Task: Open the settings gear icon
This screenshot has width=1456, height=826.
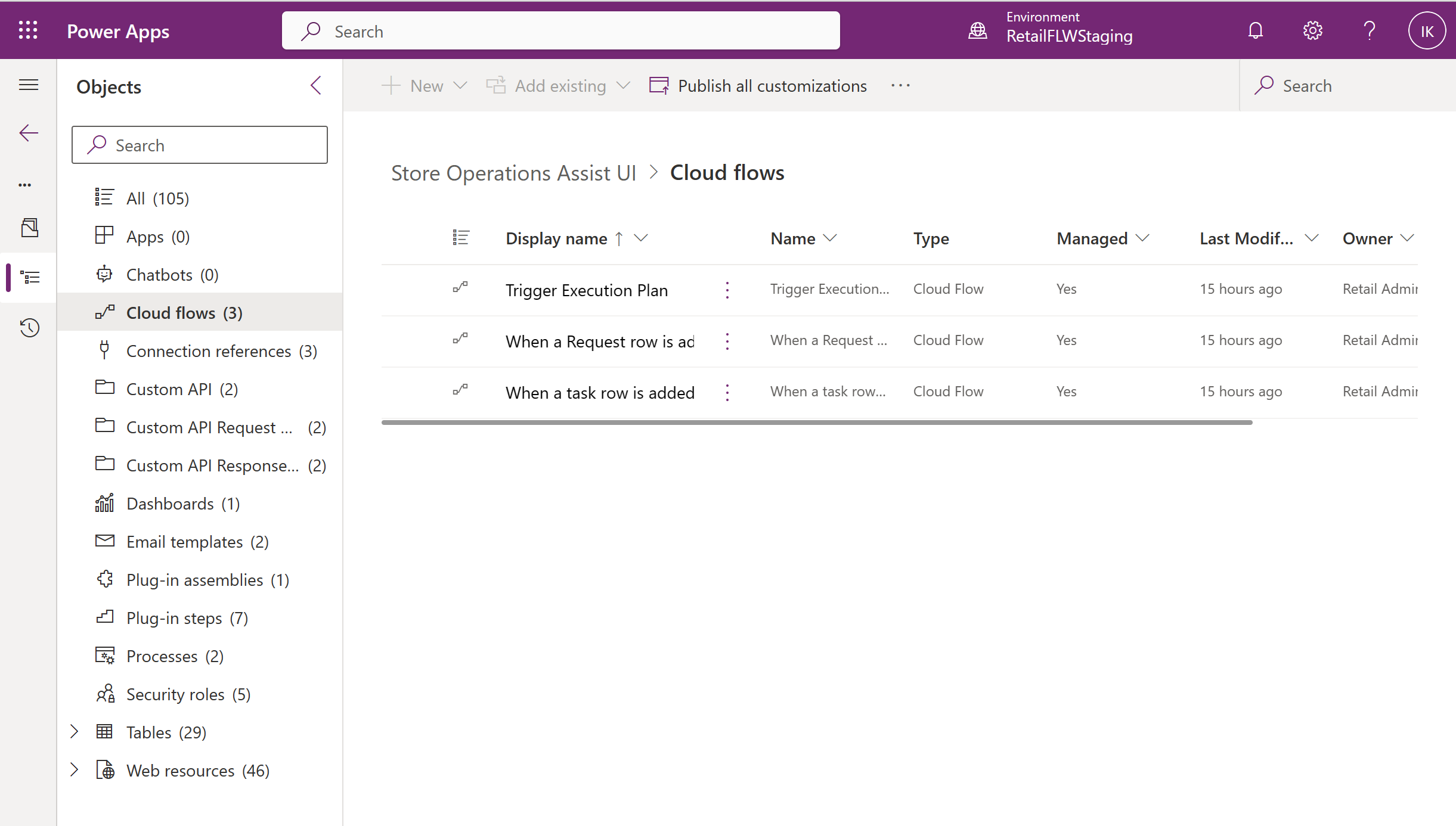Action: (1312, 31)
